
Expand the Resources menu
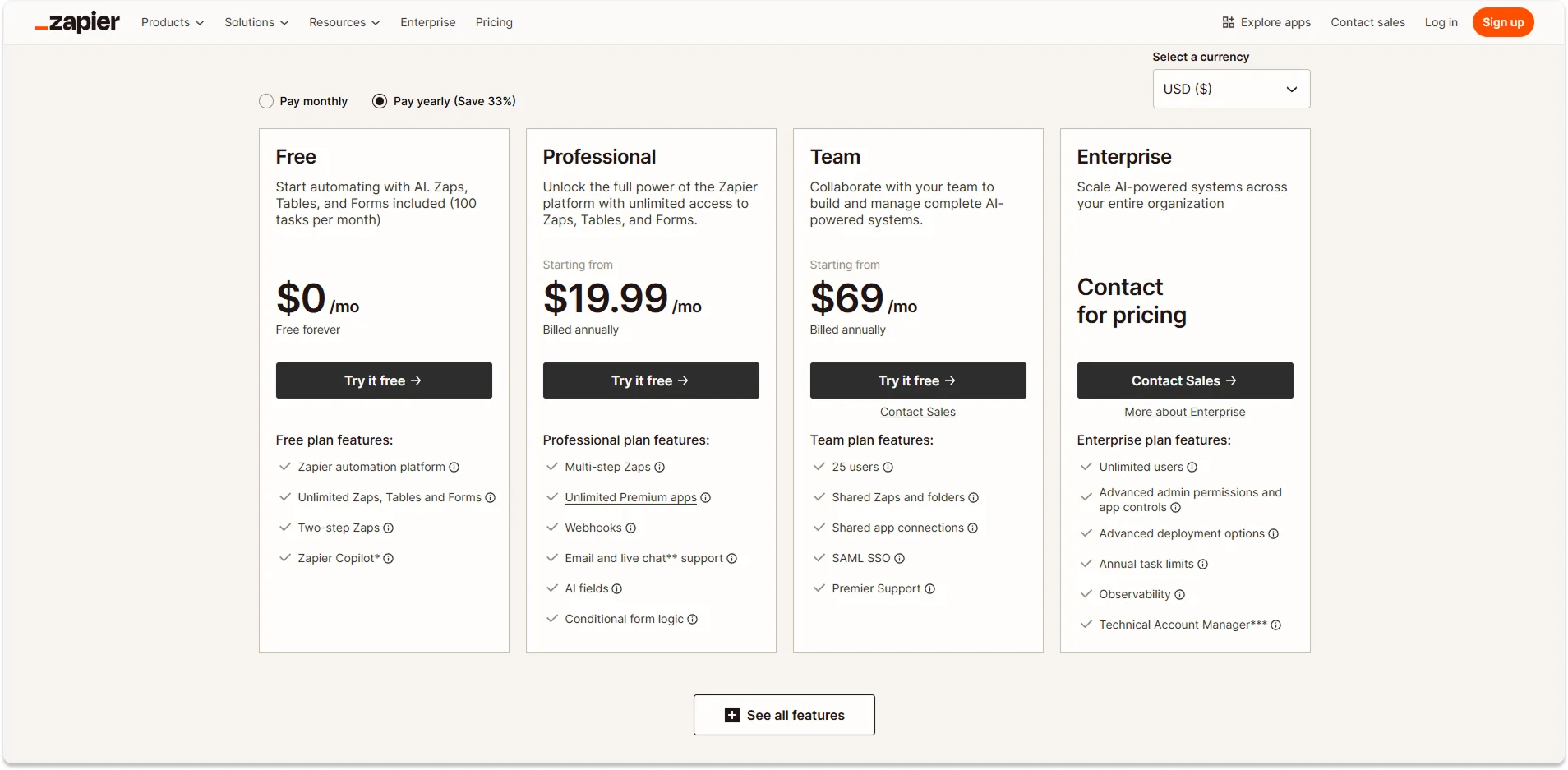coord(344,22)
